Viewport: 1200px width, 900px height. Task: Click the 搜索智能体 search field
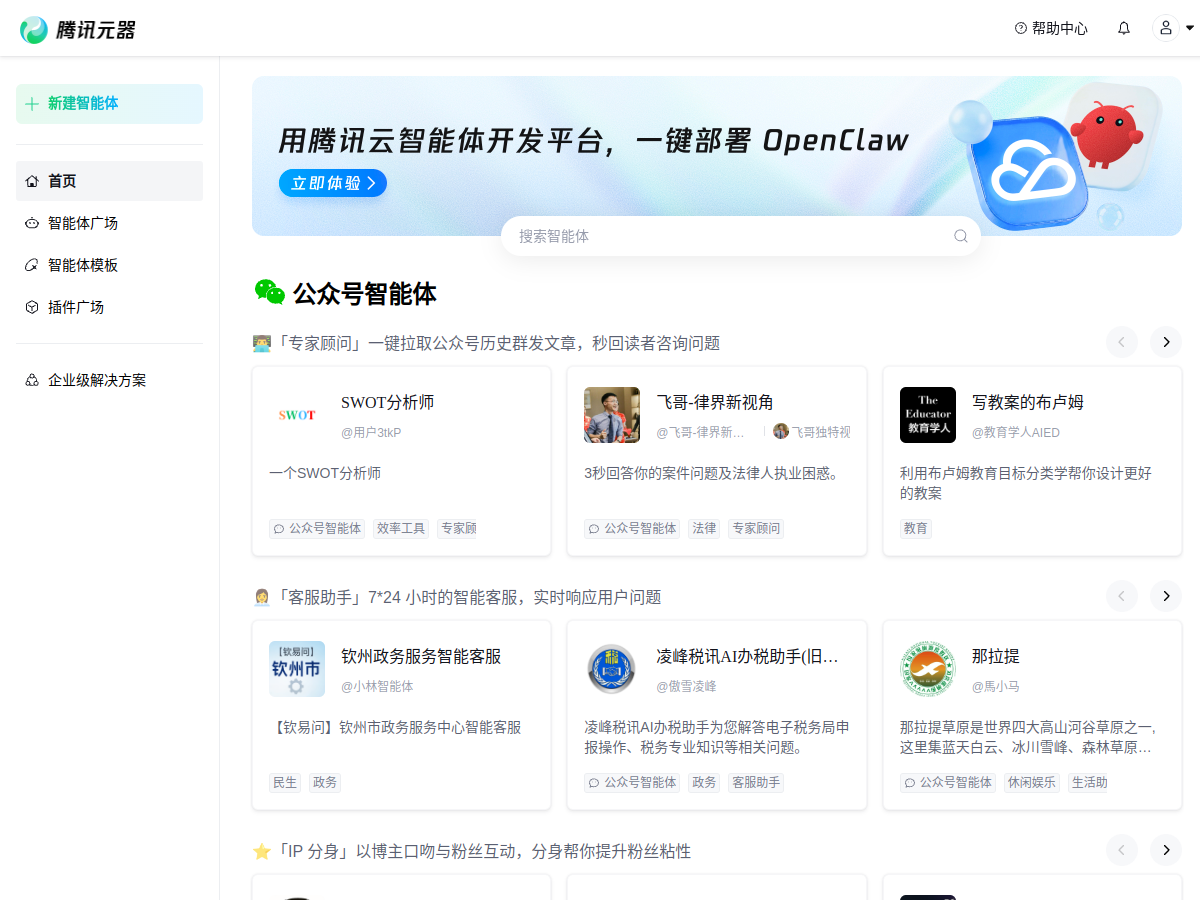740,236
